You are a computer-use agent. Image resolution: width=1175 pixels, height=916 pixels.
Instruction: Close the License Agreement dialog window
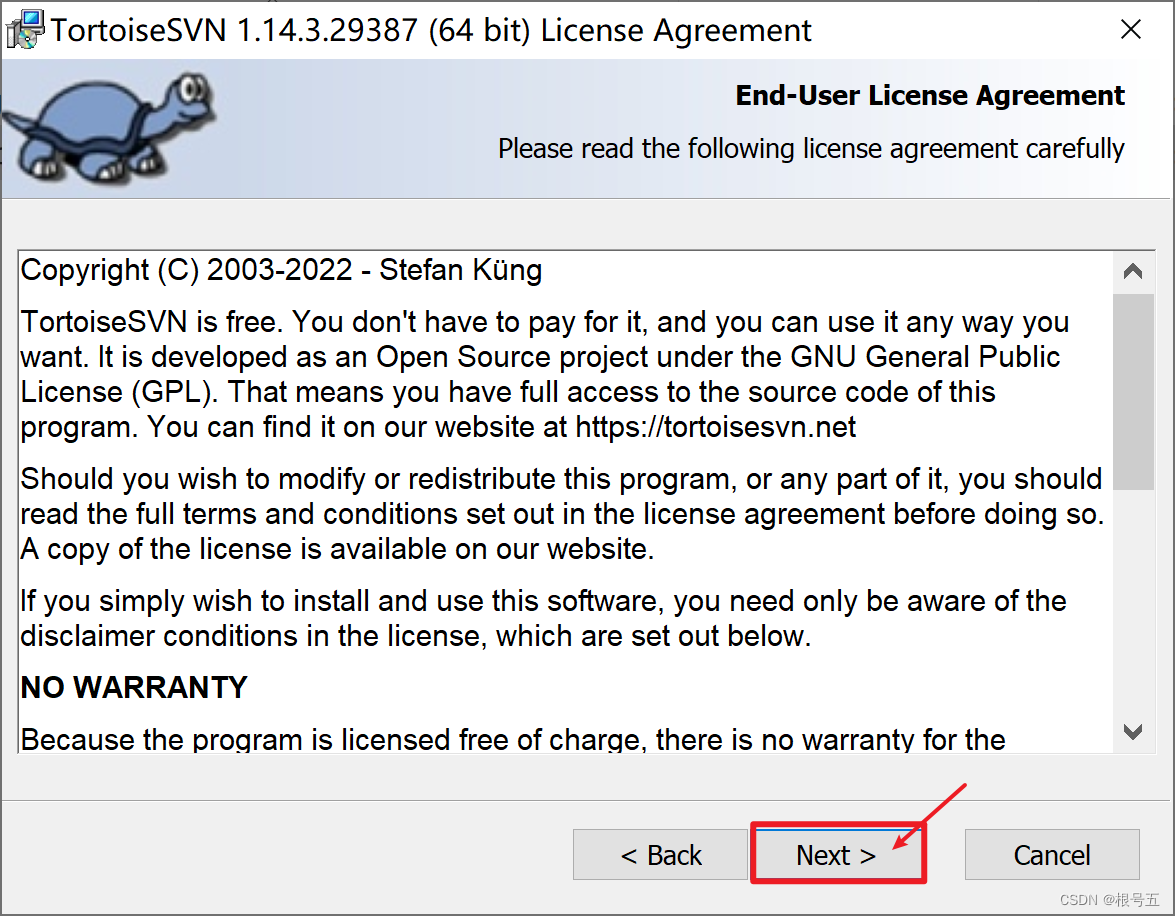coord(1131,29)
